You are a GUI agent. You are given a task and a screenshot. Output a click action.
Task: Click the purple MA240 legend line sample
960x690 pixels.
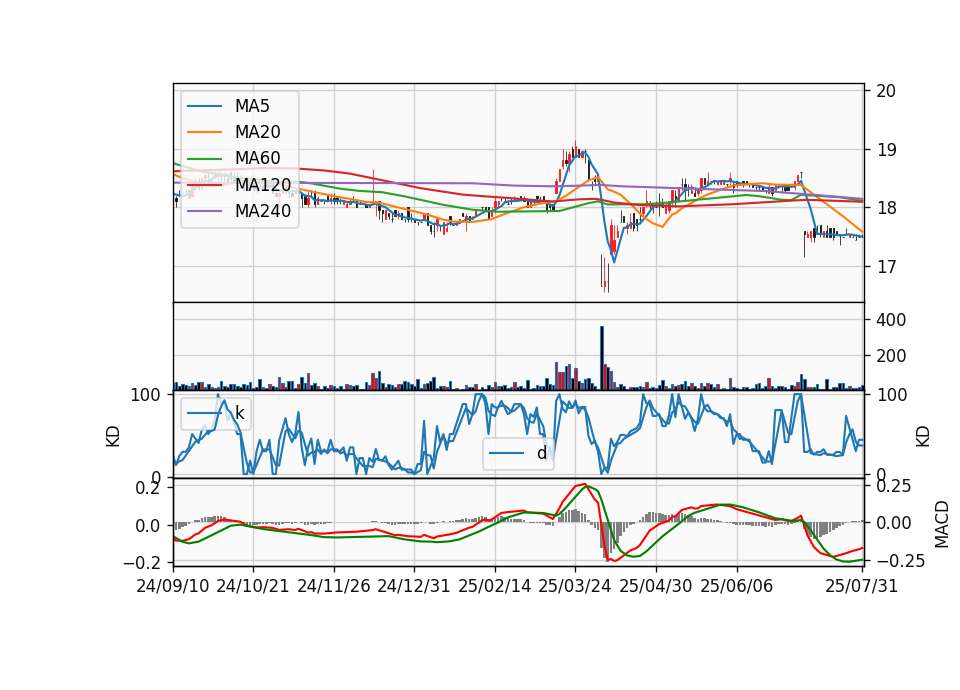coord(204,211)
